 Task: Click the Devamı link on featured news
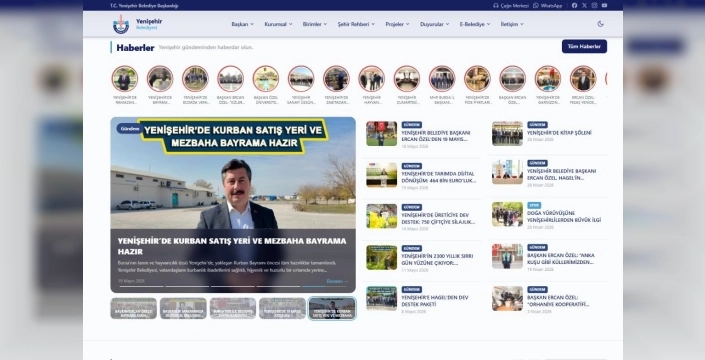point(337,281)
